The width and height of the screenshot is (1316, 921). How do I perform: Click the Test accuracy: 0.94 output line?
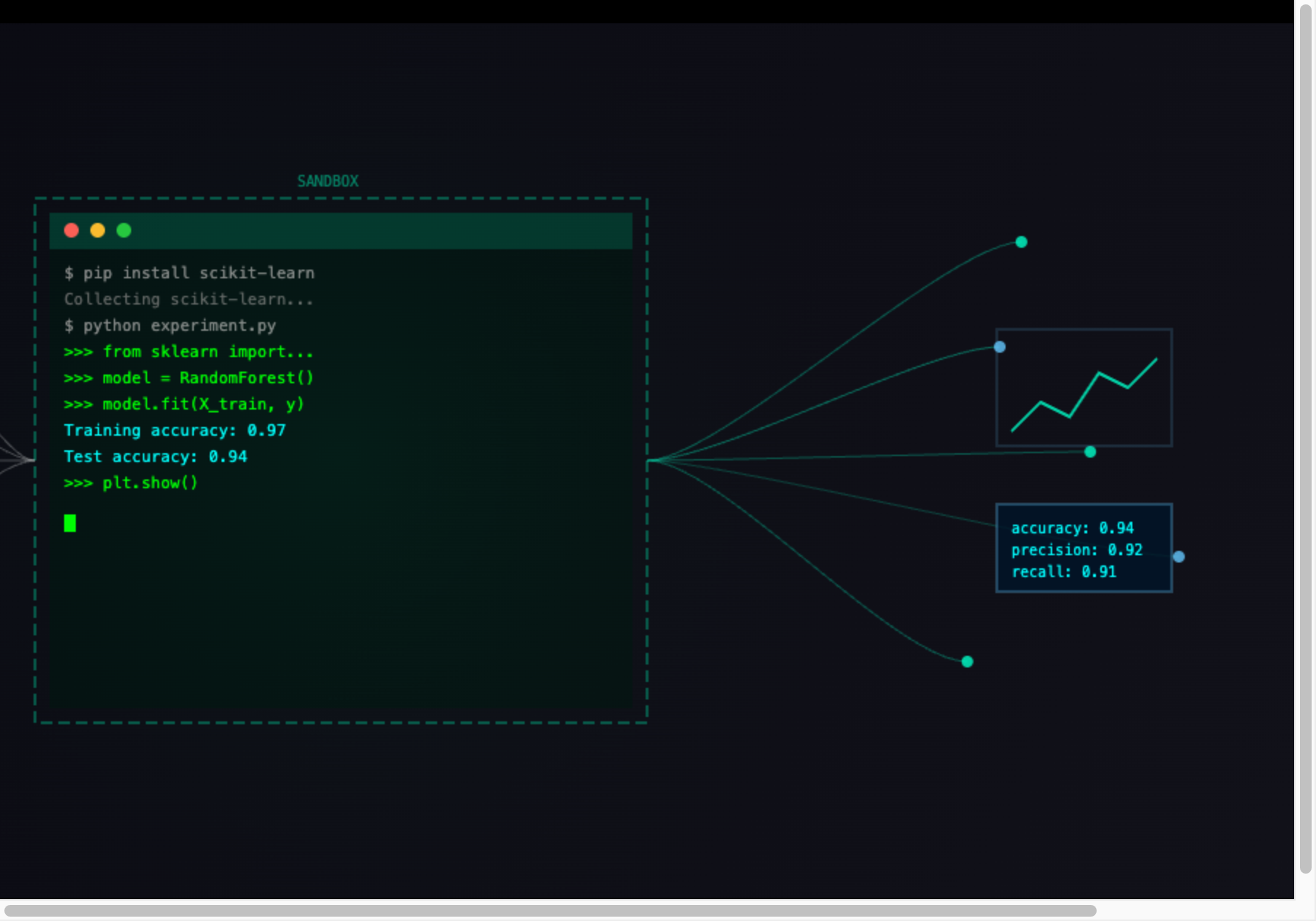pos(155,456)
